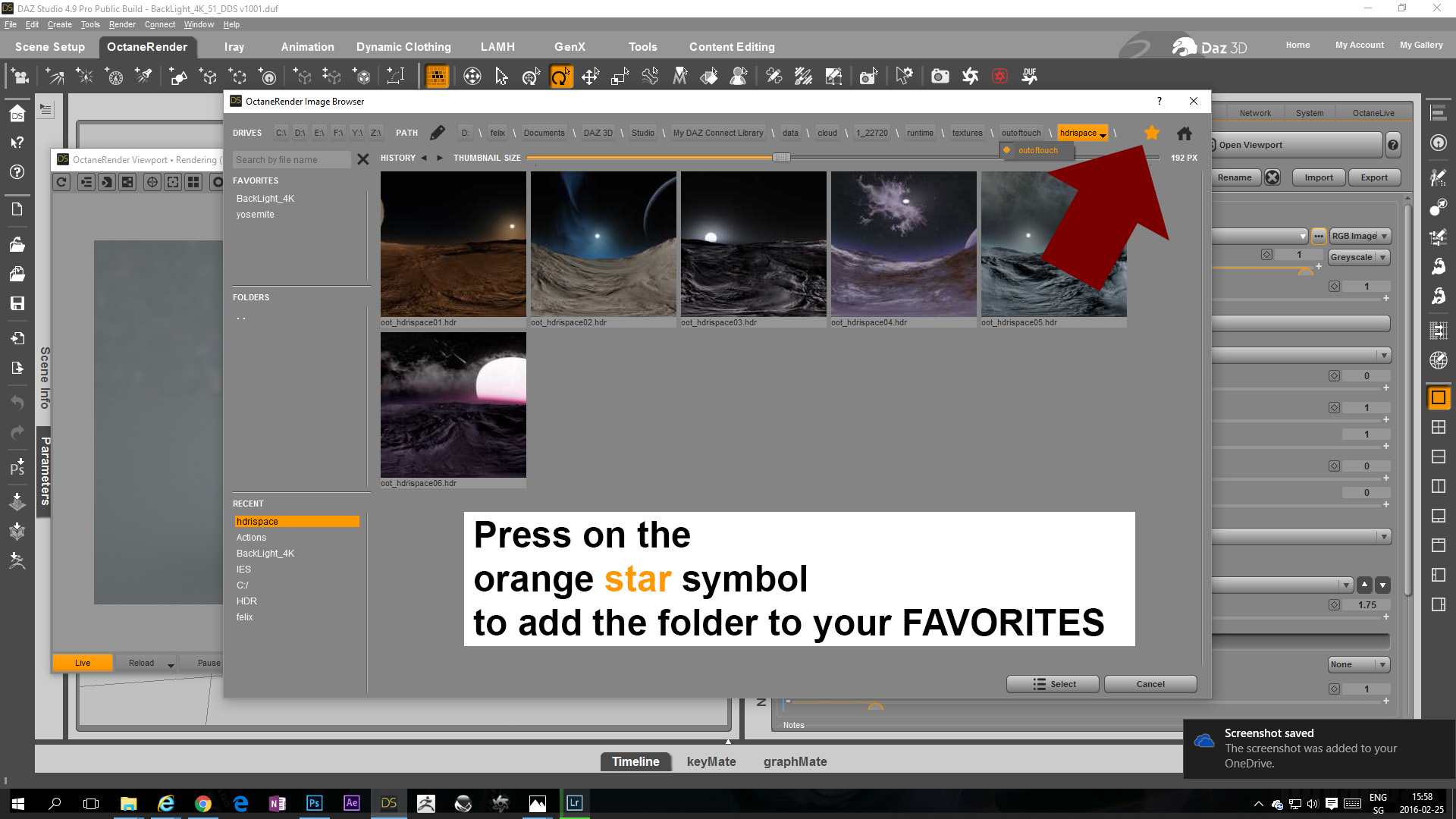Open the RGB Image type dropdown
The height and width of the screenshot is (819, 1456).
pos(1360,236)
